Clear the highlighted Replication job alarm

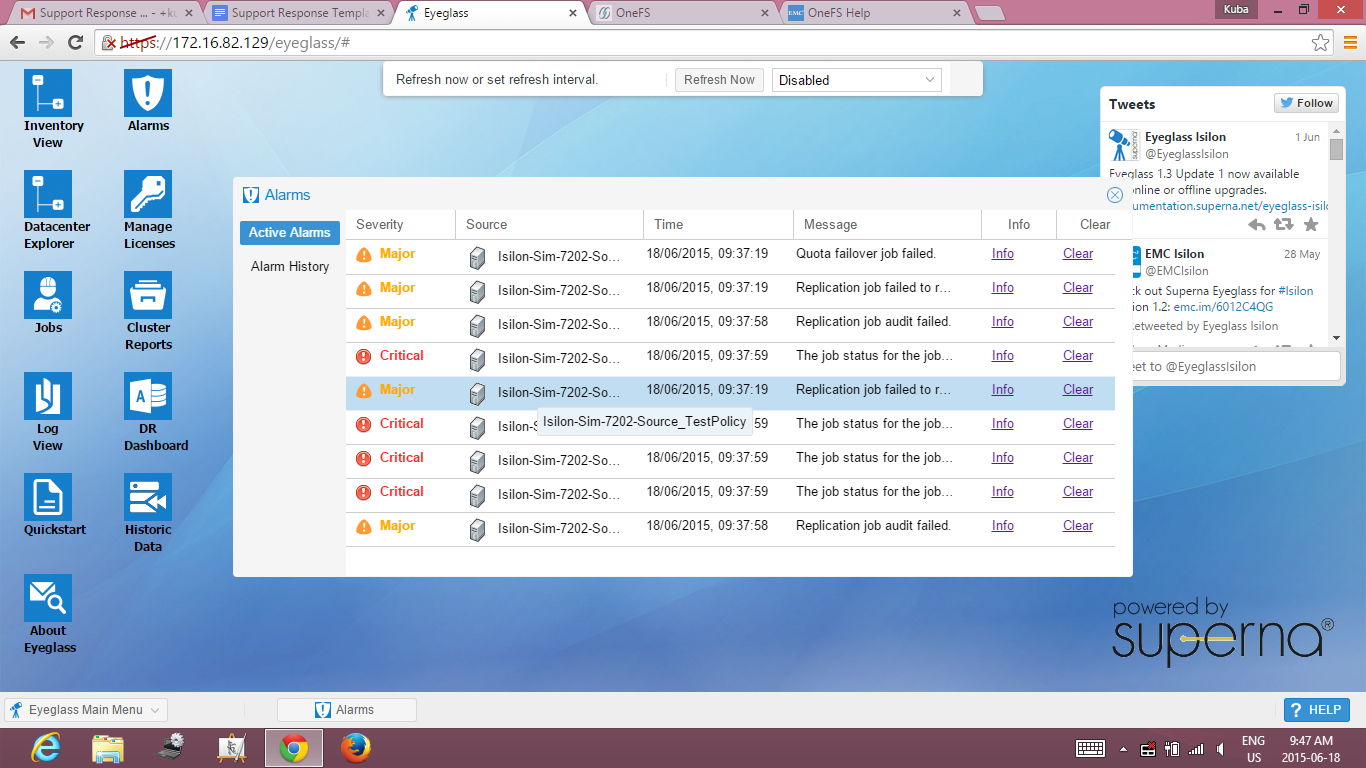[1078, 390]
